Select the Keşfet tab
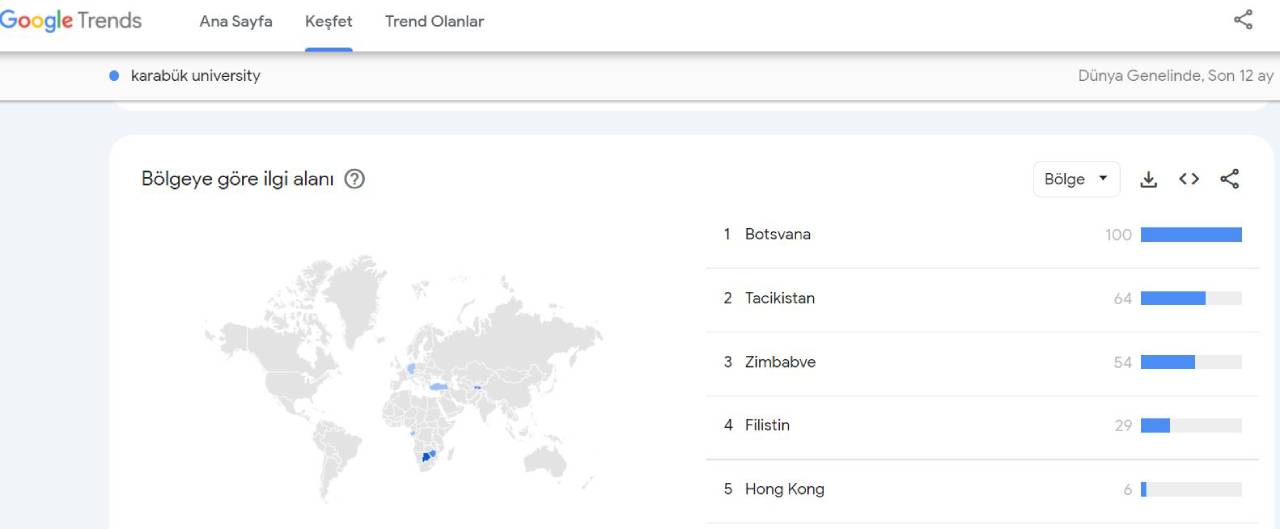The width and height of the screenshot is (1280, 529). tap(328, 21)
